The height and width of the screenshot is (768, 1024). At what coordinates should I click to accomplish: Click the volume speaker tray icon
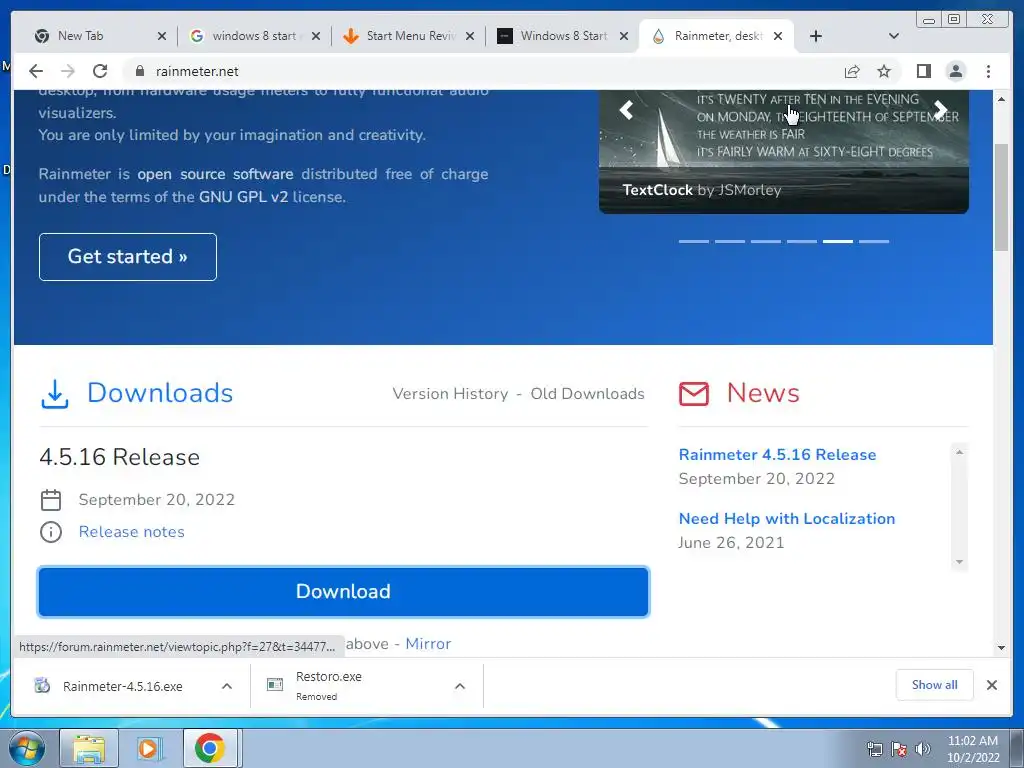click(923, 749)
